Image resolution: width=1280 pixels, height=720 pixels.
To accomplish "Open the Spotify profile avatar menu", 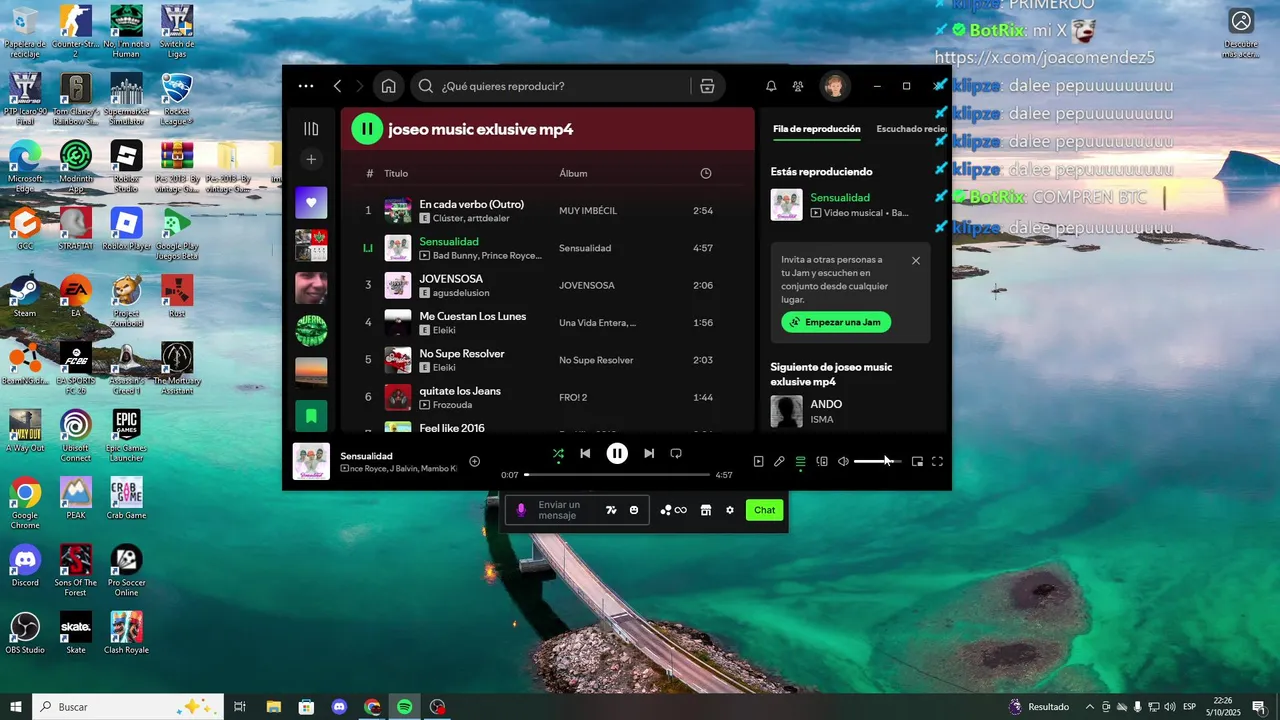I will 835,86.
